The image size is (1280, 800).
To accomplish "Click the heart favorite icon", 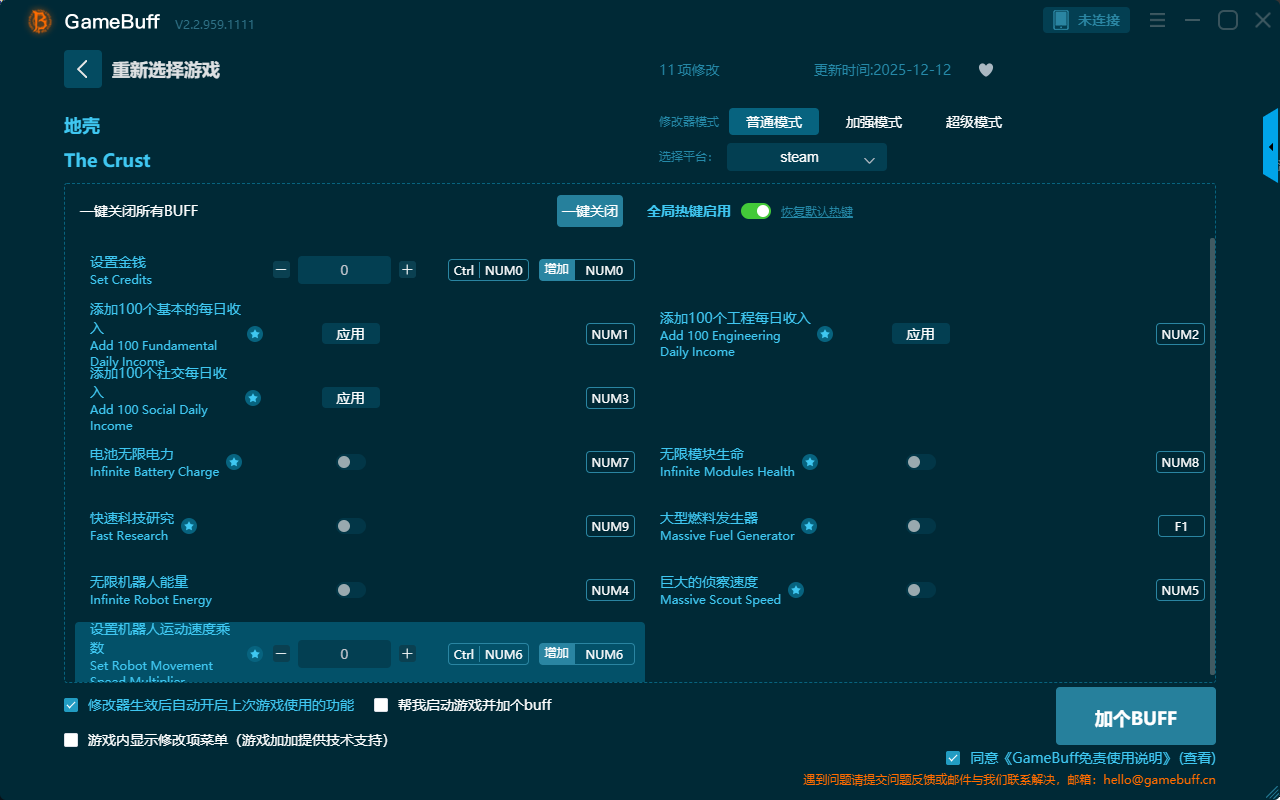I will 985,70.
